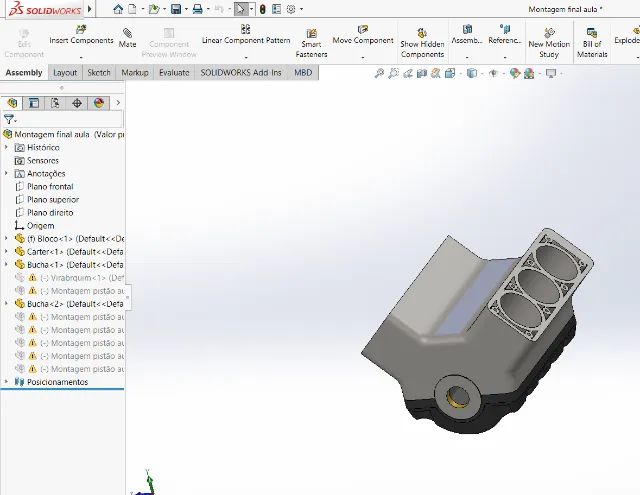The width and height of the screenshot is (640, 495).
Task: Open the PropertyManager tab
Action: 33,103
